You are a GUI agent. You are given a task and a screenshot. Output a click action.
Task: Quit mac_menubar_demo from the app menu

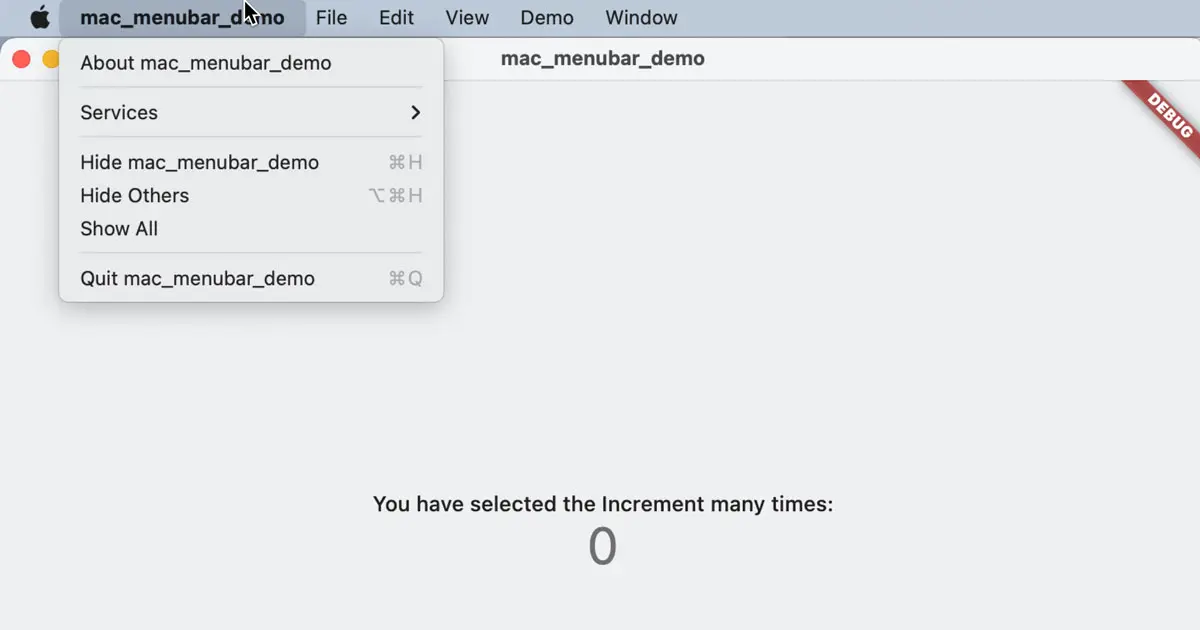coord(198,278)
